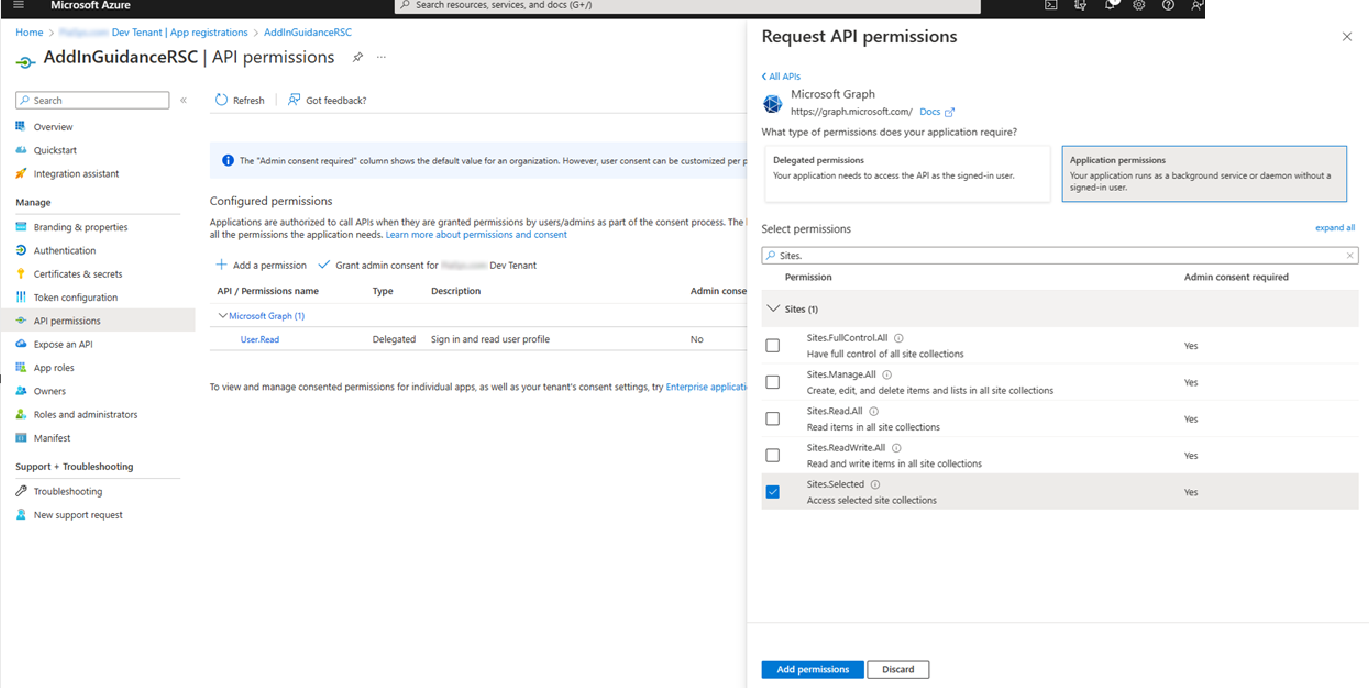This screenshot has width=1369, height=688.
Task: Click the info icon in the admin consent banner
Action: 227,160
